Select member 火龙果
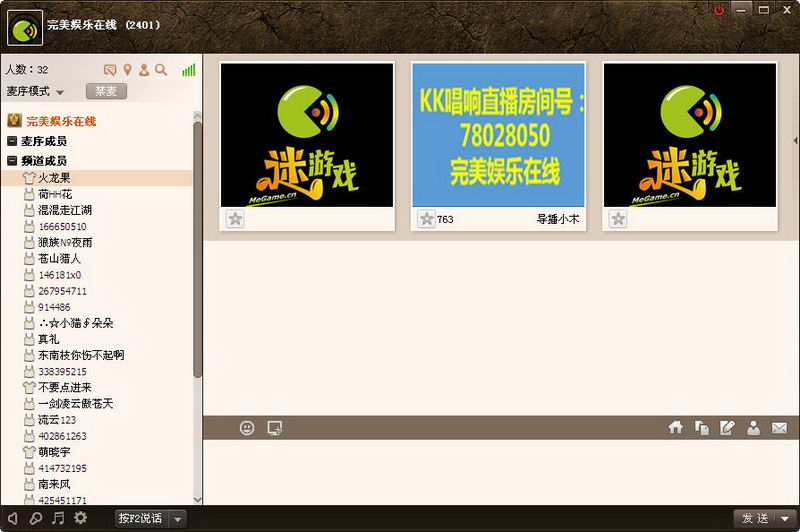 click(97, 178)
